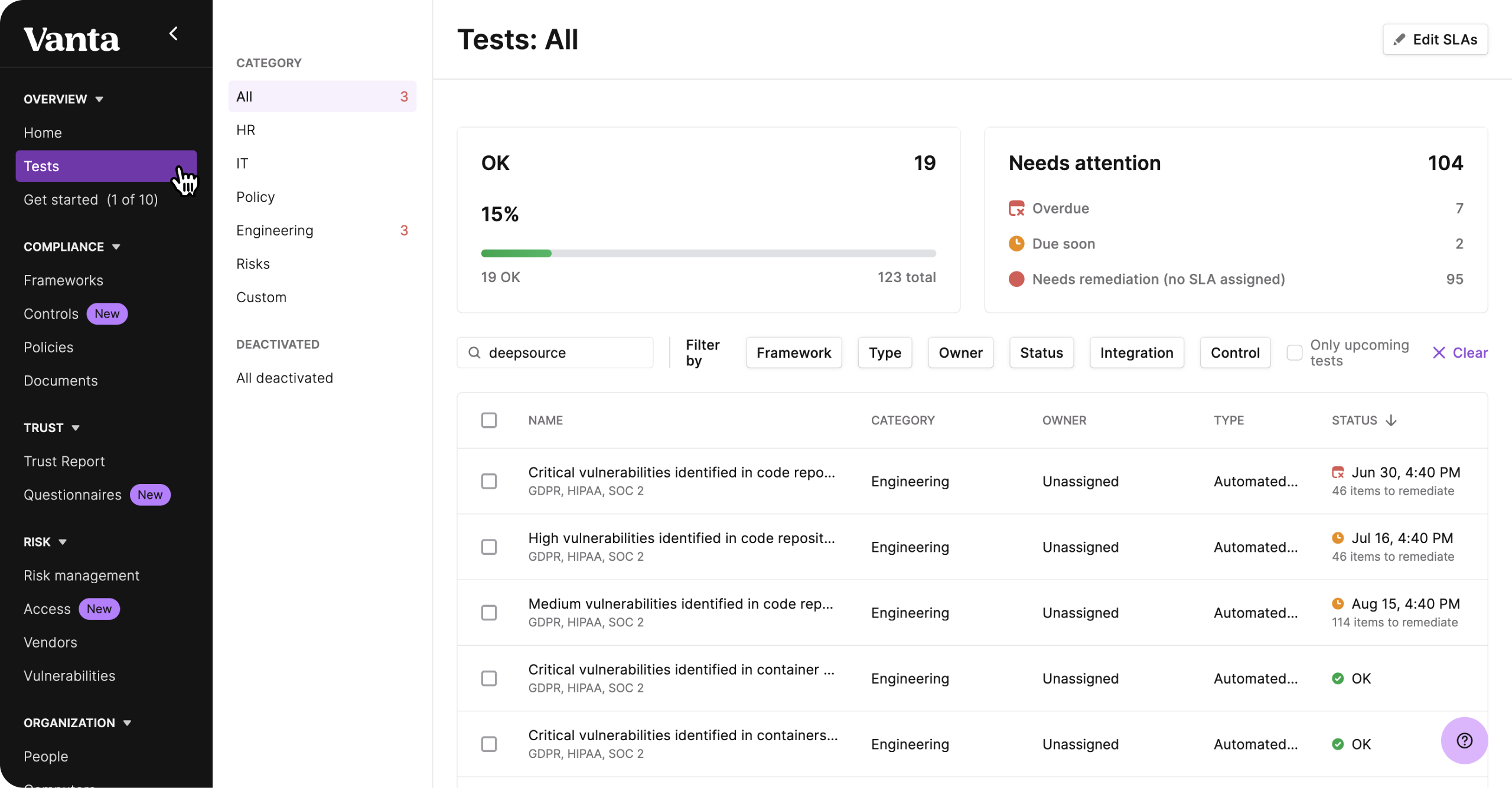Click the Edit SLAs button
Screen dimensions: 1512x788
click(x=1435, y=40)
